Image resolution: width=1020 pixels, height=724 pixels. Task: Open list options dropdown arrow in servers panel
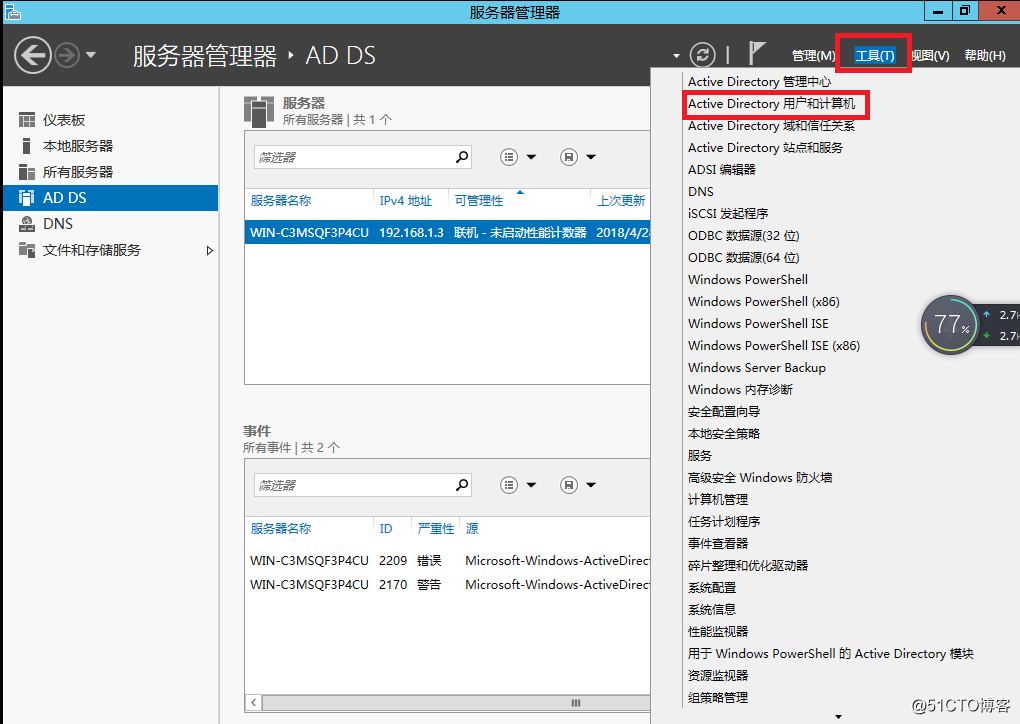531,157
